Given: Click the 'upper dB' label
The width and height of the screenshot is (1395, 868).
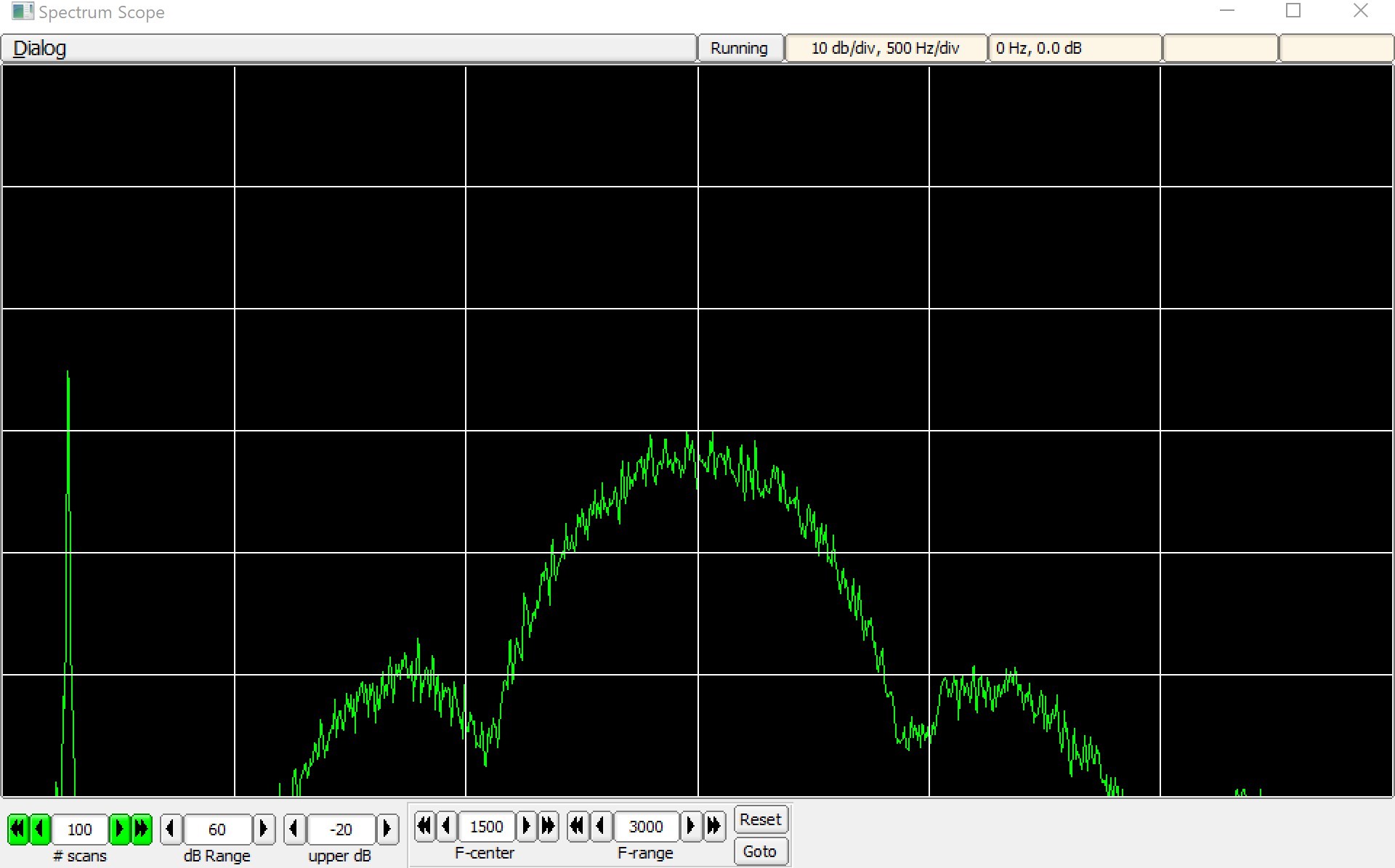Looking at the screenshot, I should [339, 856].
